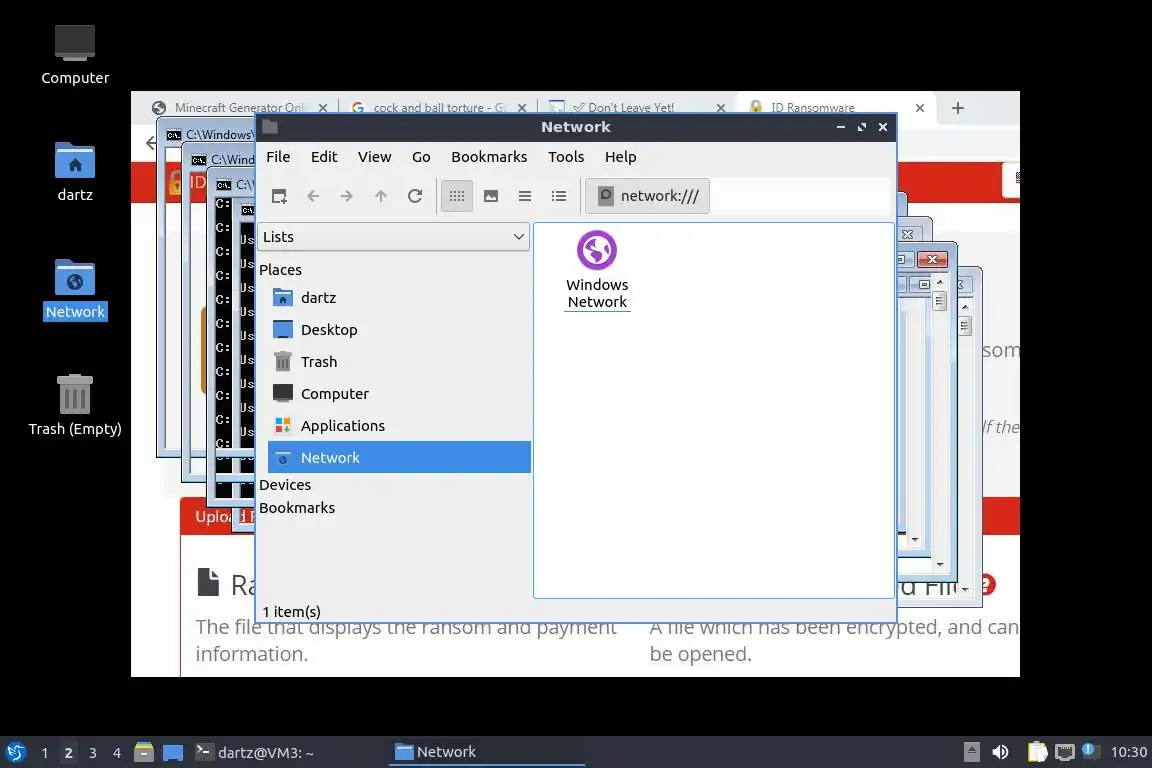Screen dimensions: 1152x768
Task: Expand the system tray arrow
Action: click(x=971, y=752)
